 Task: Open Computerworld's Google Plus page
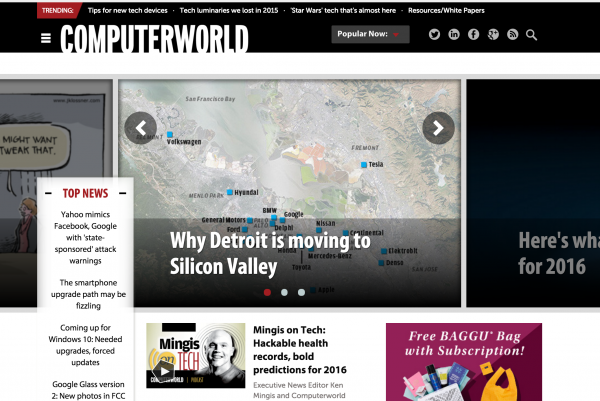point(493,34)
